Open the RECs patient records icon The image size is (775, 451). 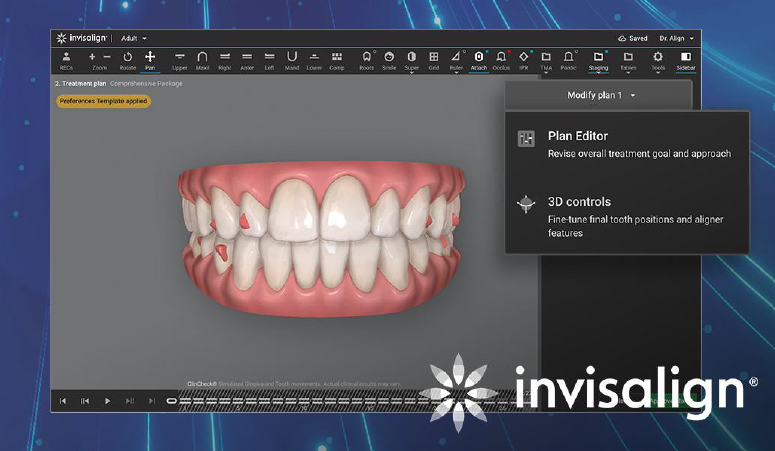click(x=66, y=61)
